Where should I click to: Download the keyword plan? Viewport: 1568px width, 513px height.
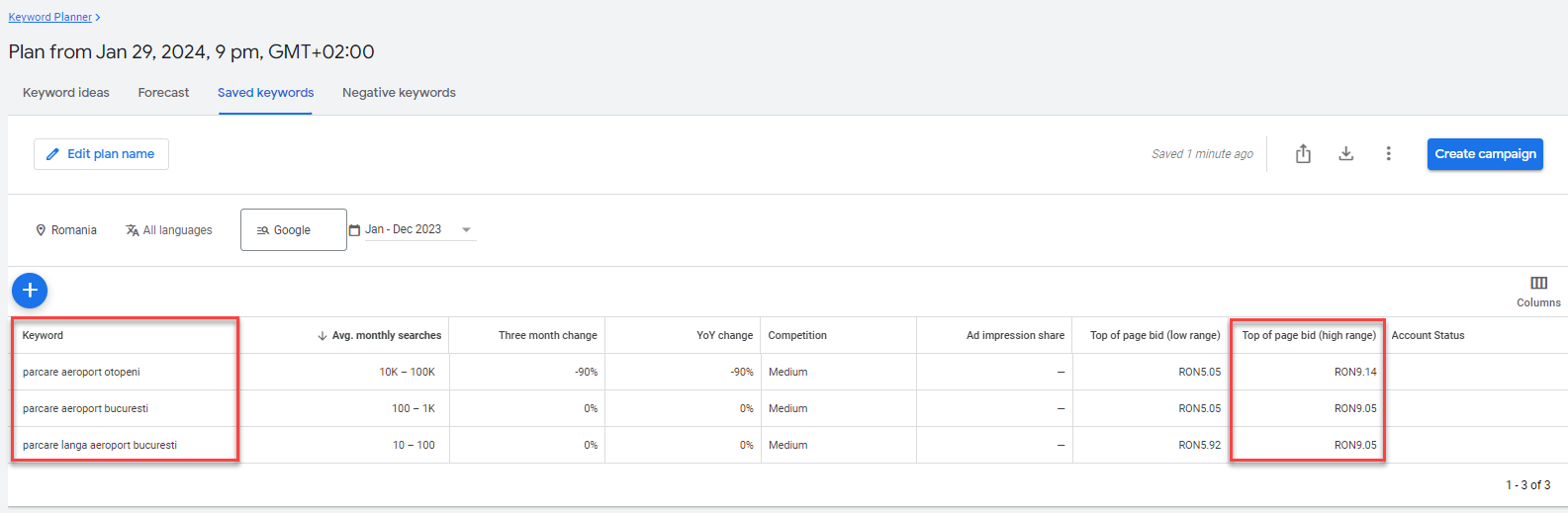[1345, 153]
